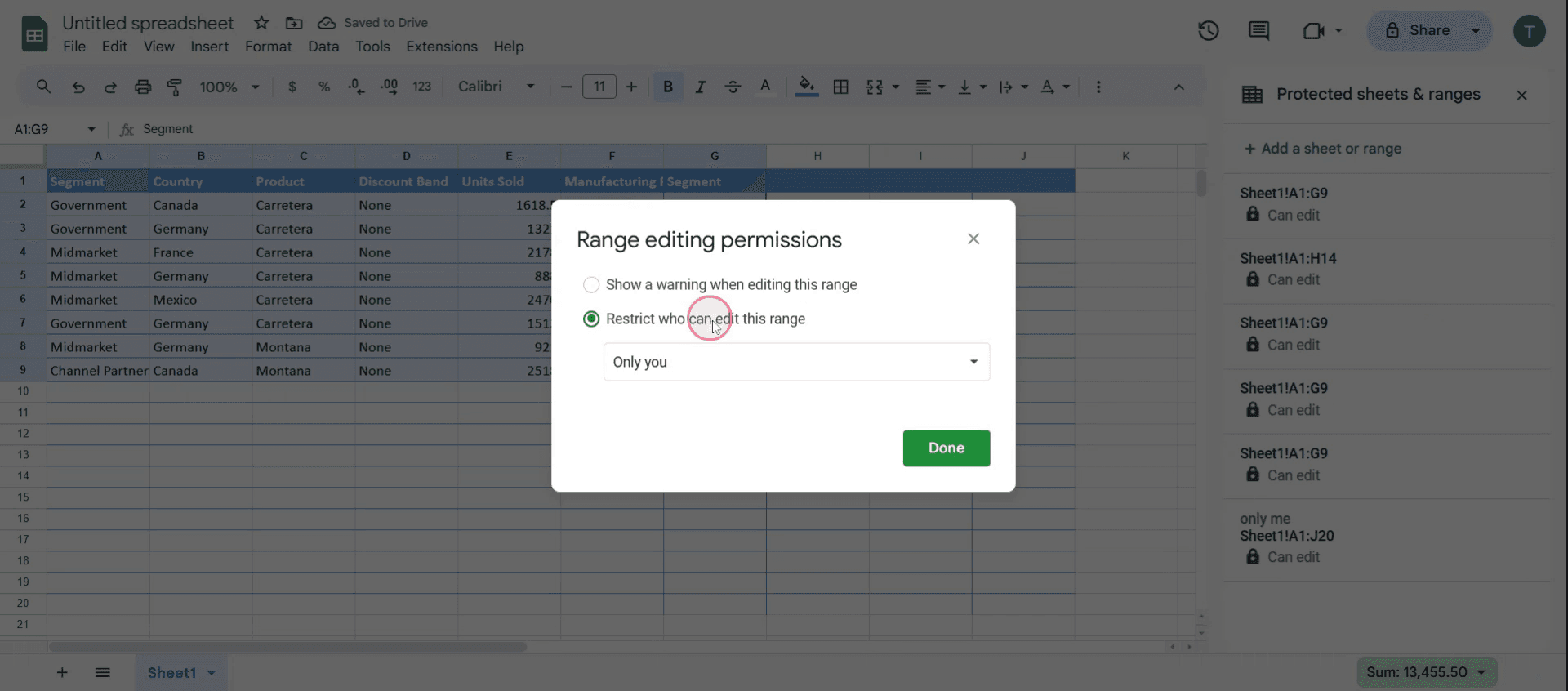Open the Google Sheets home icon
1568x691 pixels.
(34, 34)
